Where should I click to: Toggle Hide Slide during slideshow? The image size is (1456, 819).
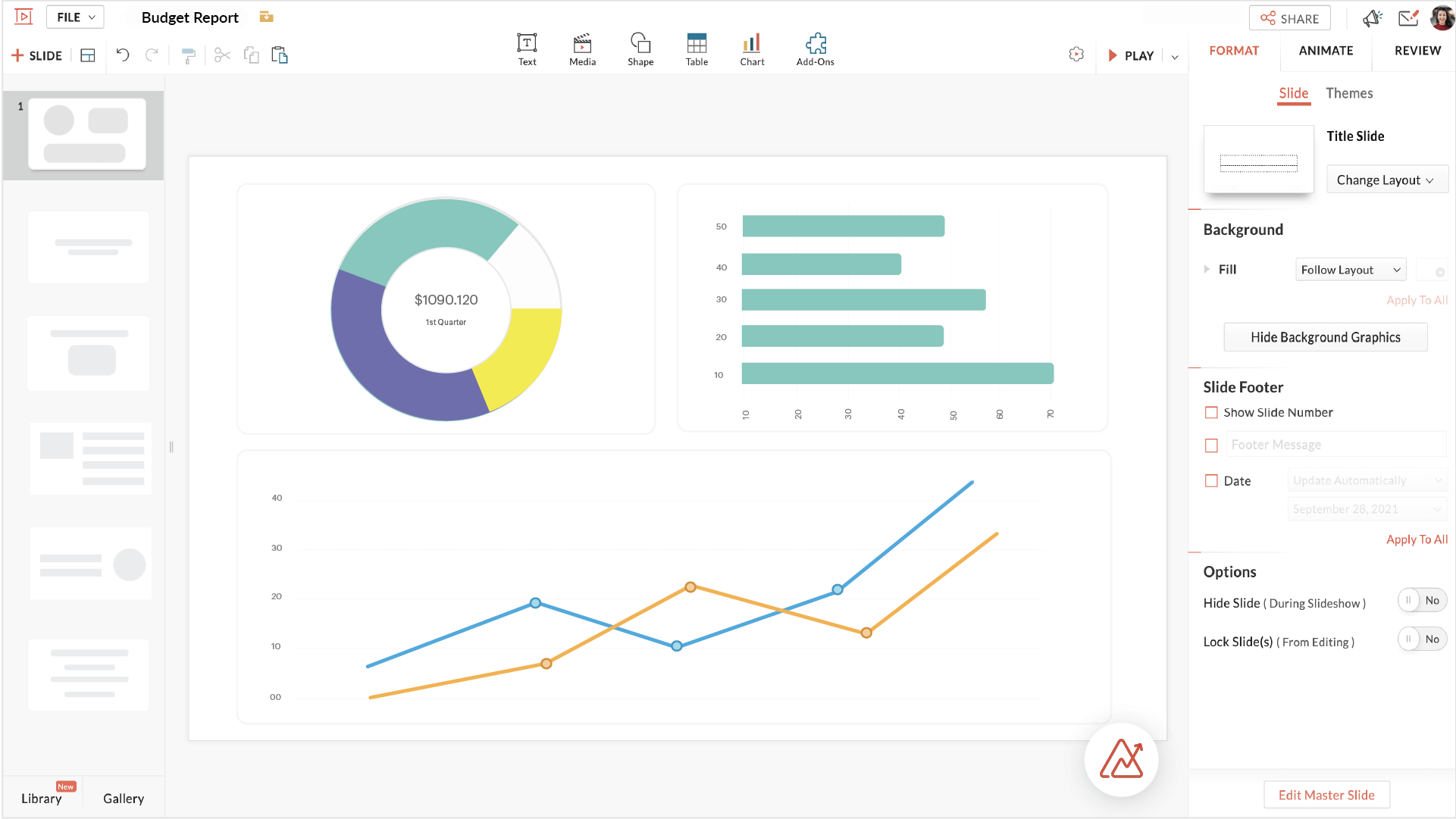coord(1422,600)
